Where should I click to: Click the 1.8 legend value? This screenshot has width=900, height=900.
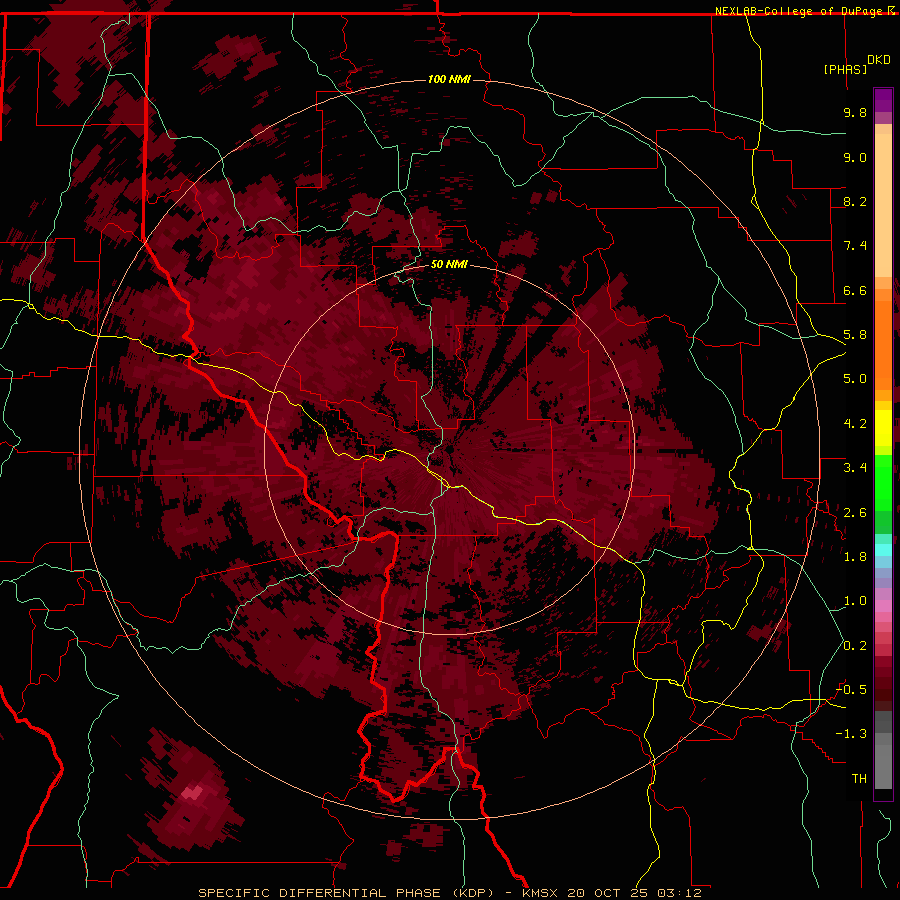pyautogui.click(x=855, y=557)
